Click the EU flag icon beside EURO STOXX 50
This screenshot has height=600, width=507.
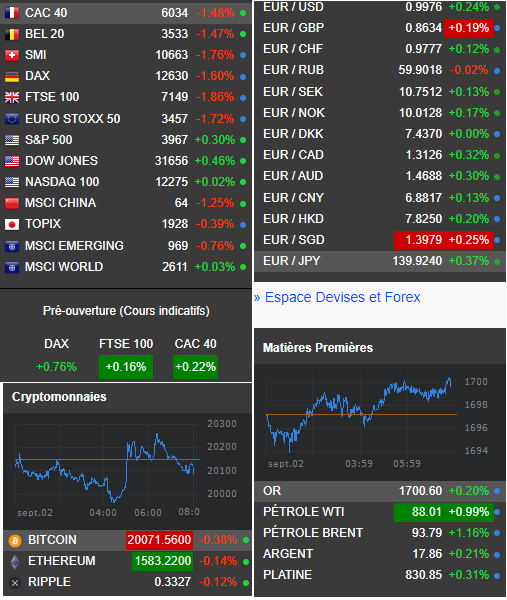(12, 119)
